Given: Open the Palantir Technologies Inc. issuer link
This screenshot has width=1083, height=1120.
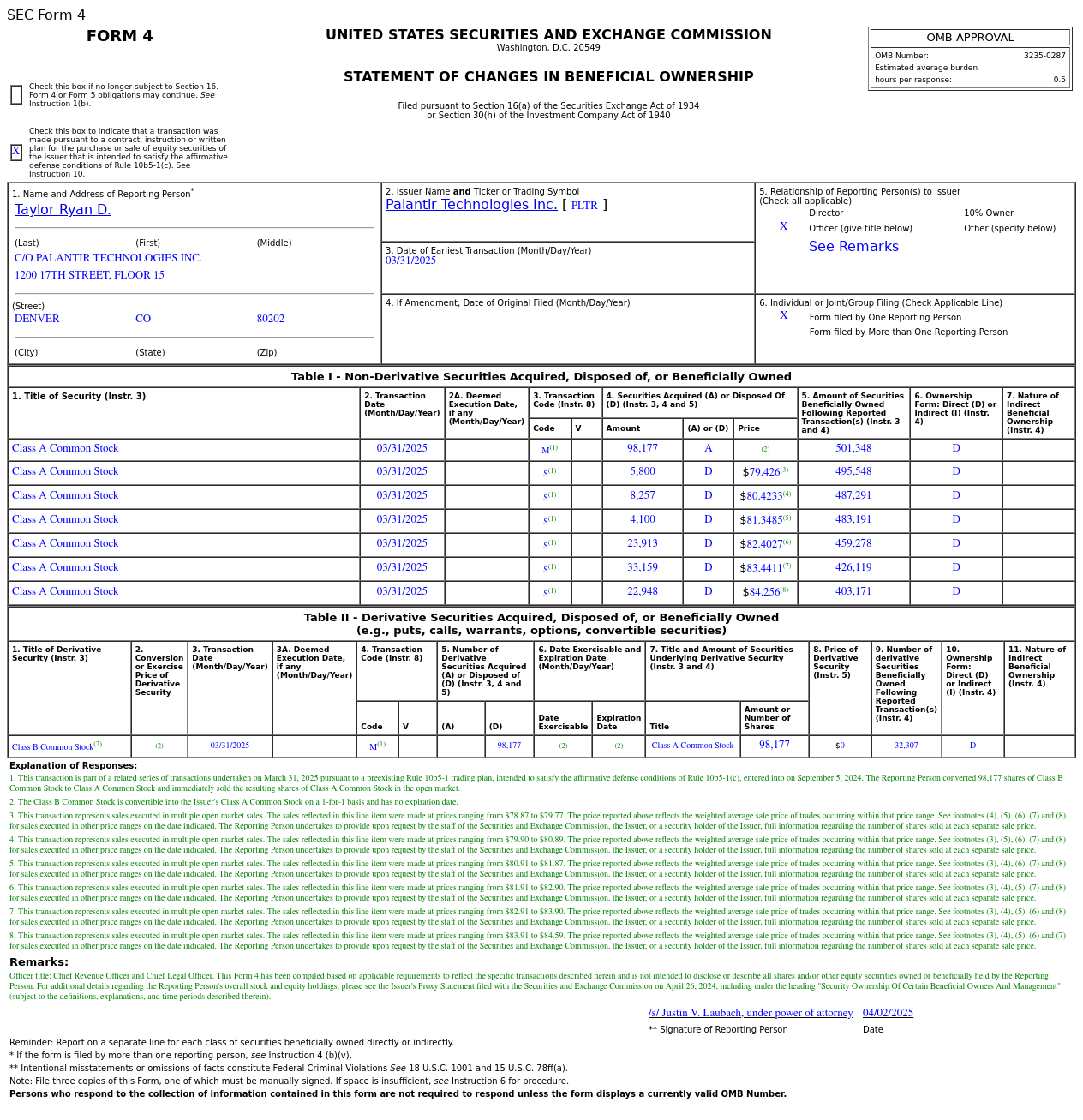Looking at the screenshot, I should click(471, 205).
